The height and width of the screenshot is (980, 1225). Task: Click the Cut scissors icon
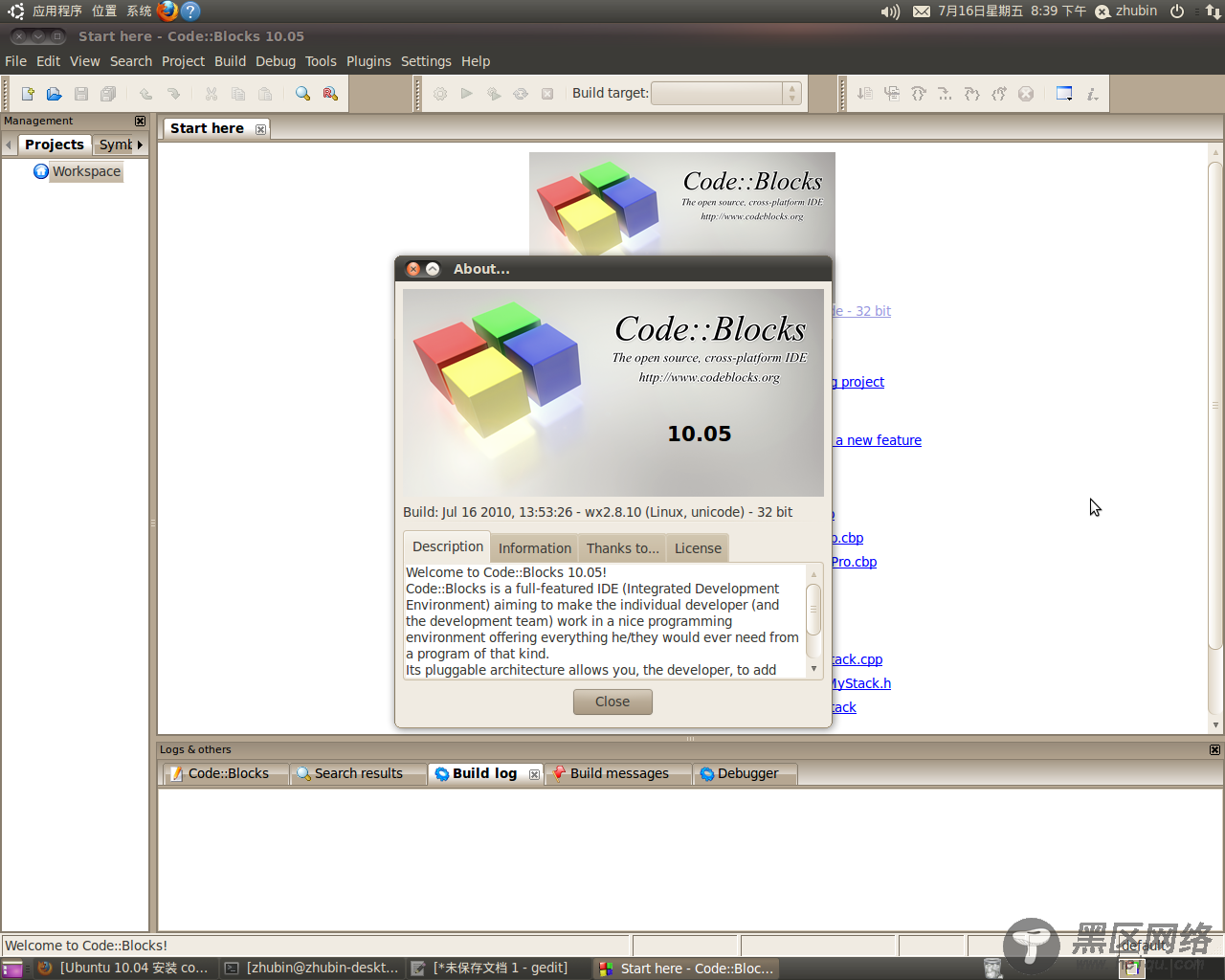click(x=212, y=94)
